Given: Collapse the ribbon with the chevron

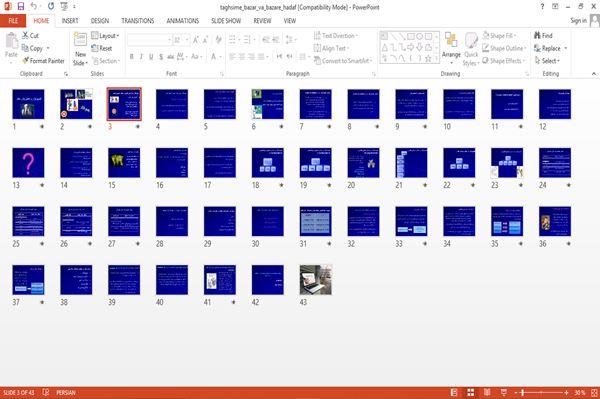Looking at the screenshot, I should click(x=593, y=74).
